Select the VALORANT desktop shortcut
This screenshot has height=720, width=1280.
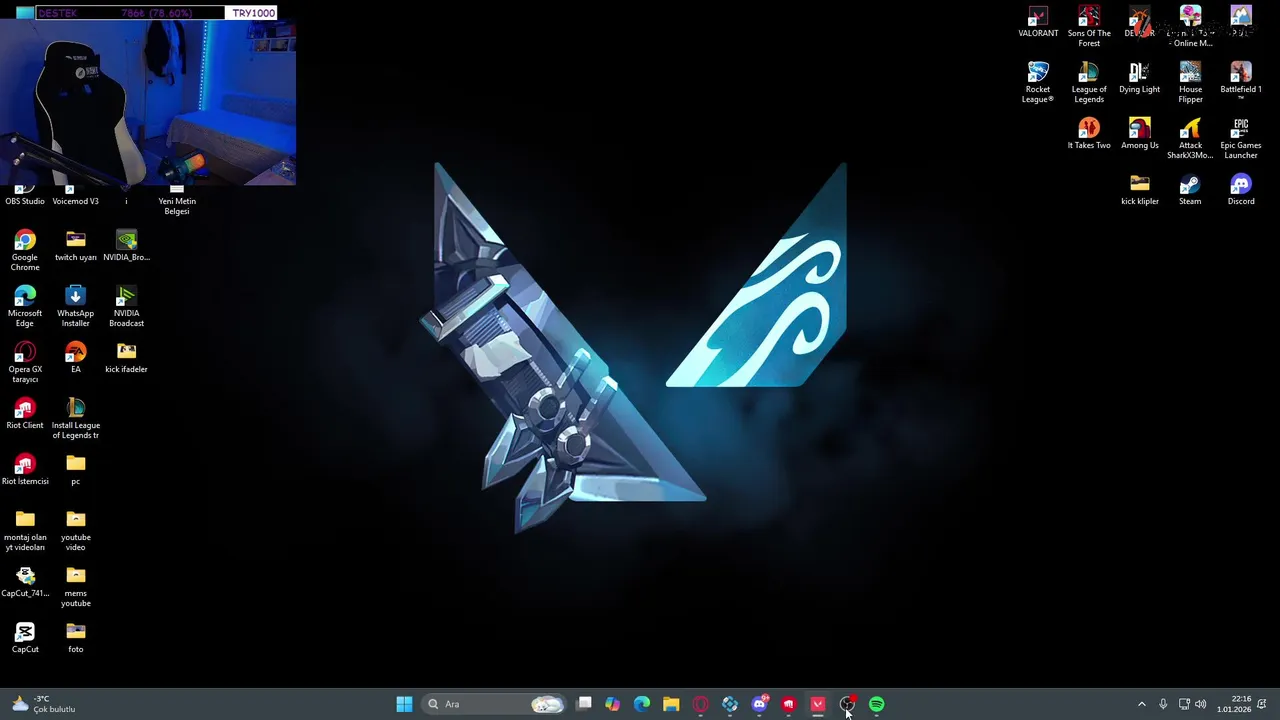coord(1038,23)
